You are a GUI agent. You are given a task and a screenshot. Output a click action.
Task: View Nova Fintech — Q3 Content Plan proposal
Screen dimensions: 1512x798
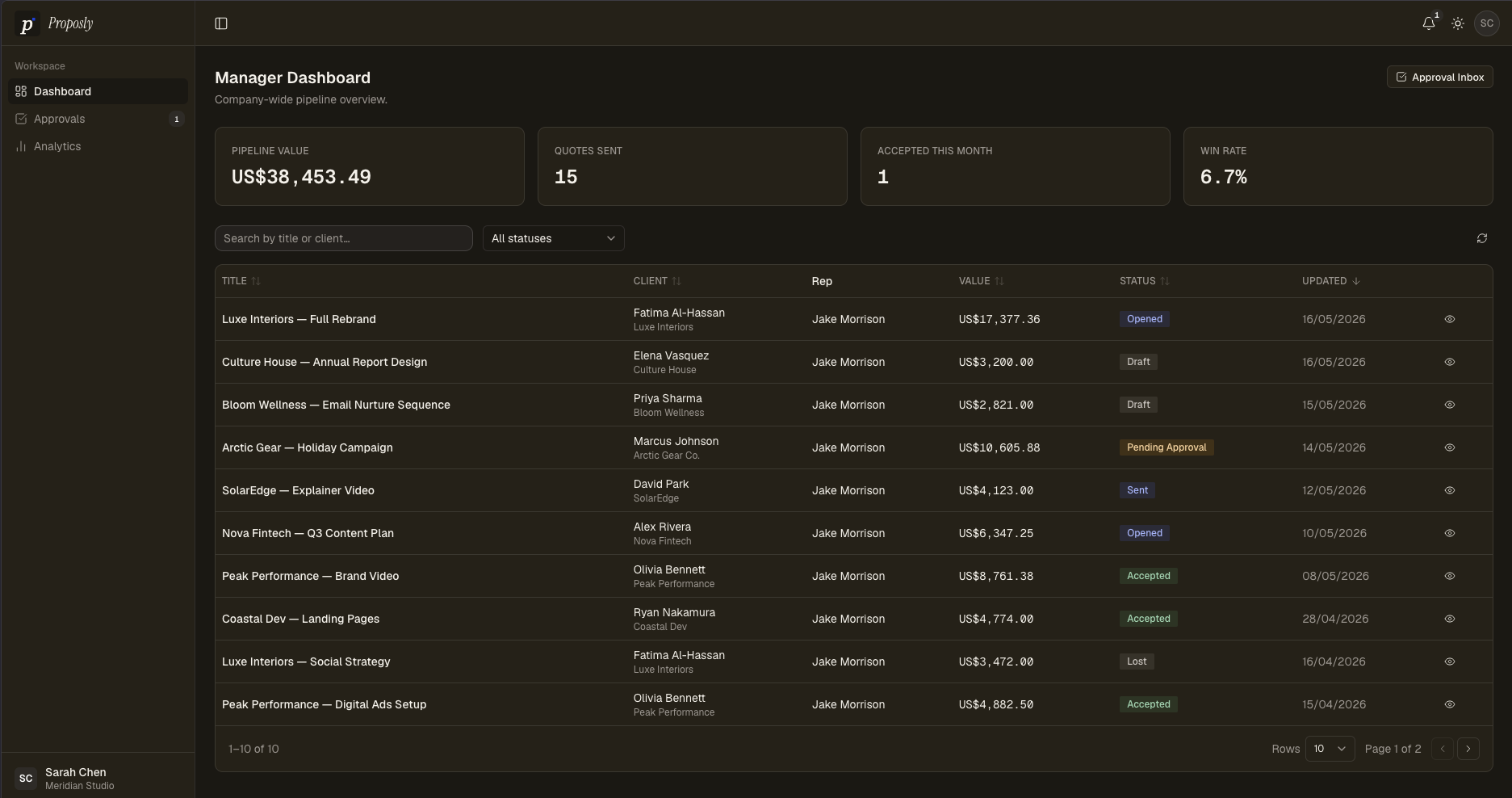click(1450, 533)
